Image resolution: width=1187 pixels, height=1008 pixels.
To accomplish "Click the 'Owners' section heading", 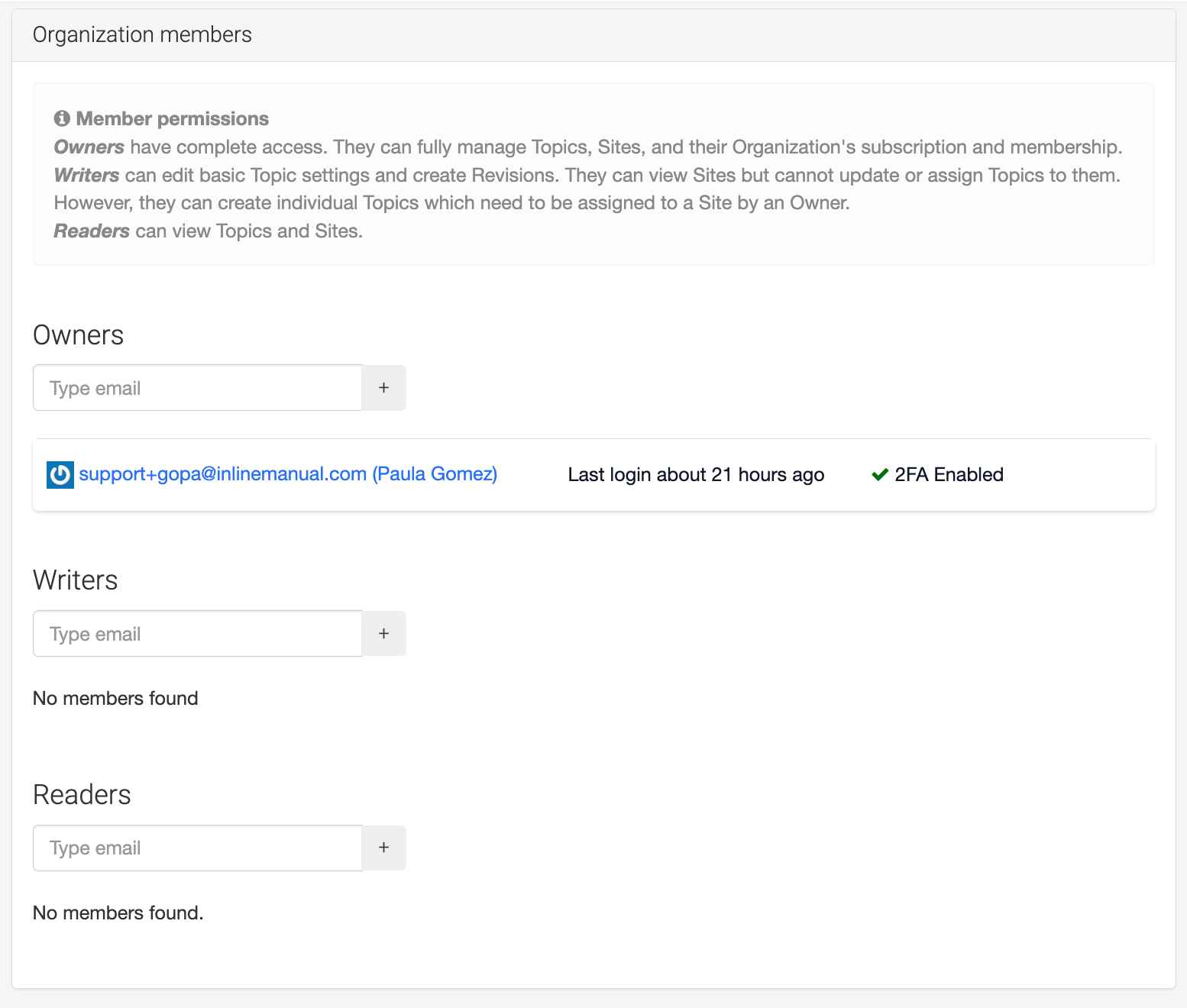I will [x=78, y=335].
